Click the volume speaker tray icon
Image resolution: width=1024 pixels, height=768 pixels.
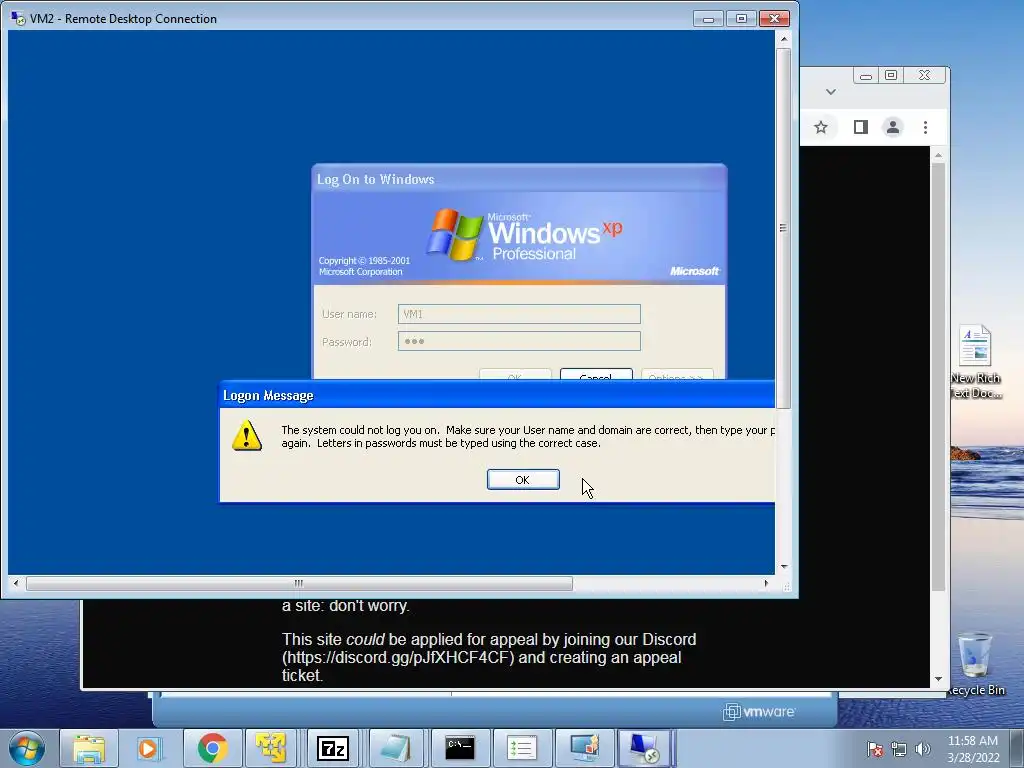click(x=922, y=749)
